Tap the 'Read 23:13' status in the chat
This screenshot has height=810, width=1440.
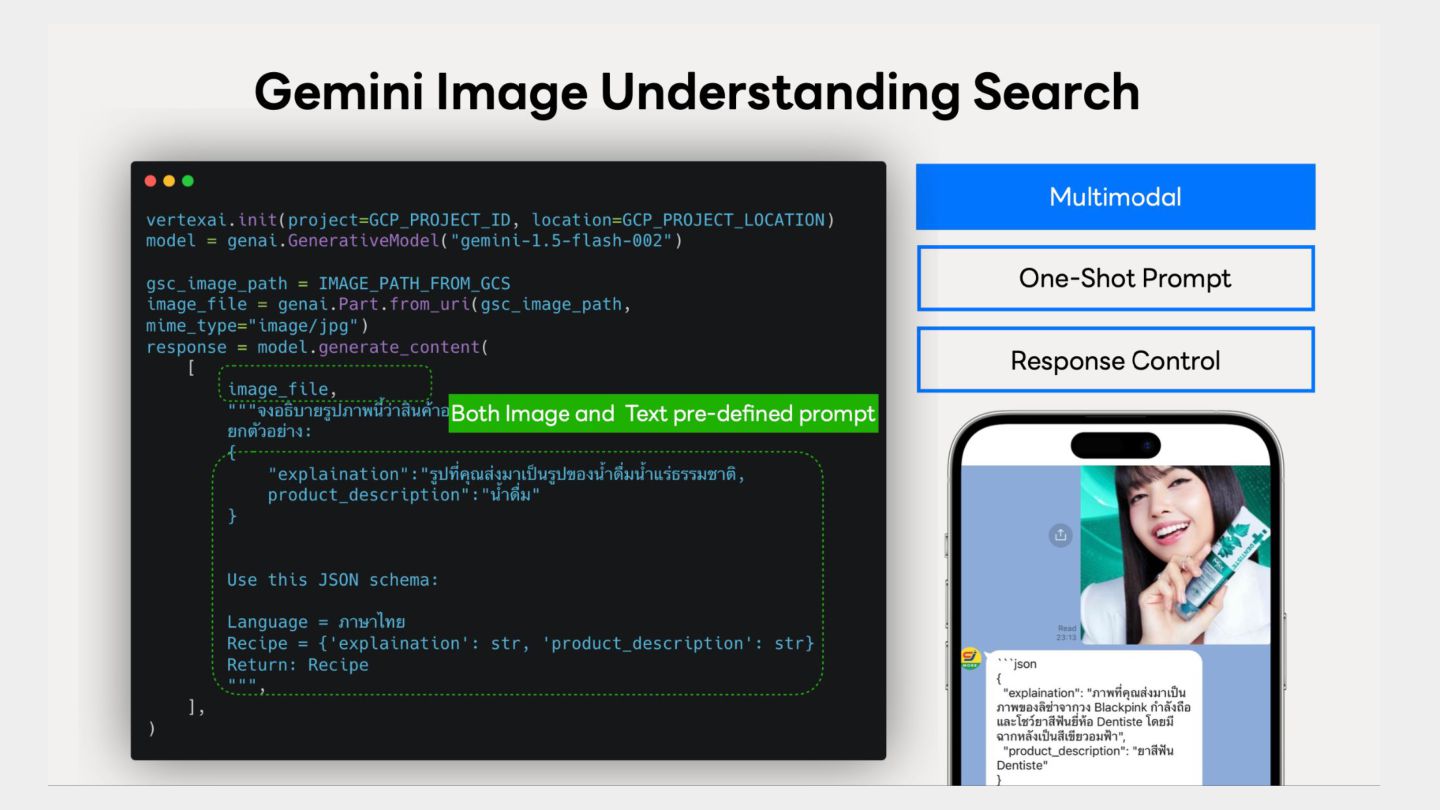click(1066, 633)
